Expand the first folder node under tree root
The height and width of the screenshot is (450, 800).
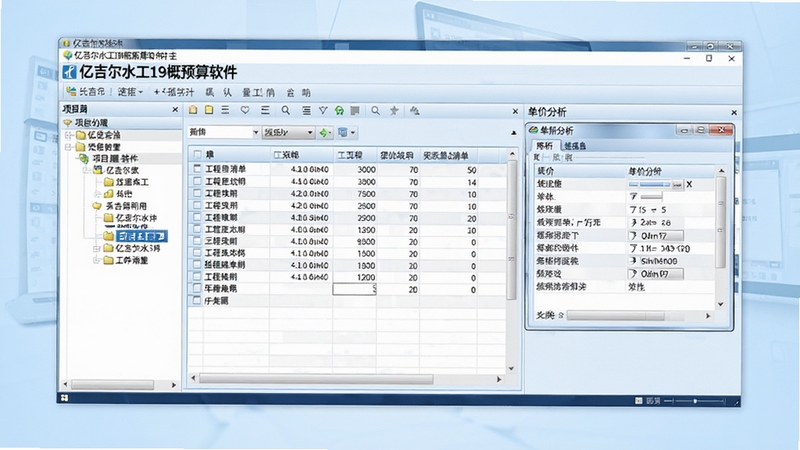(69, 135)
